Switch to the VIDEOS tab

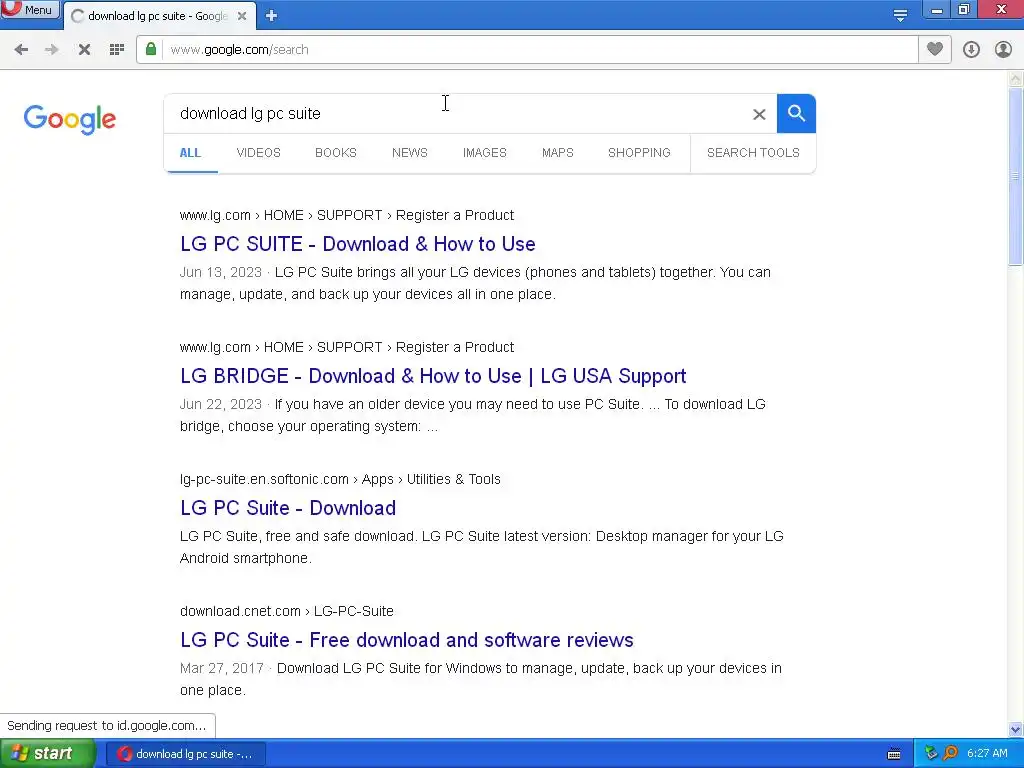259,153
